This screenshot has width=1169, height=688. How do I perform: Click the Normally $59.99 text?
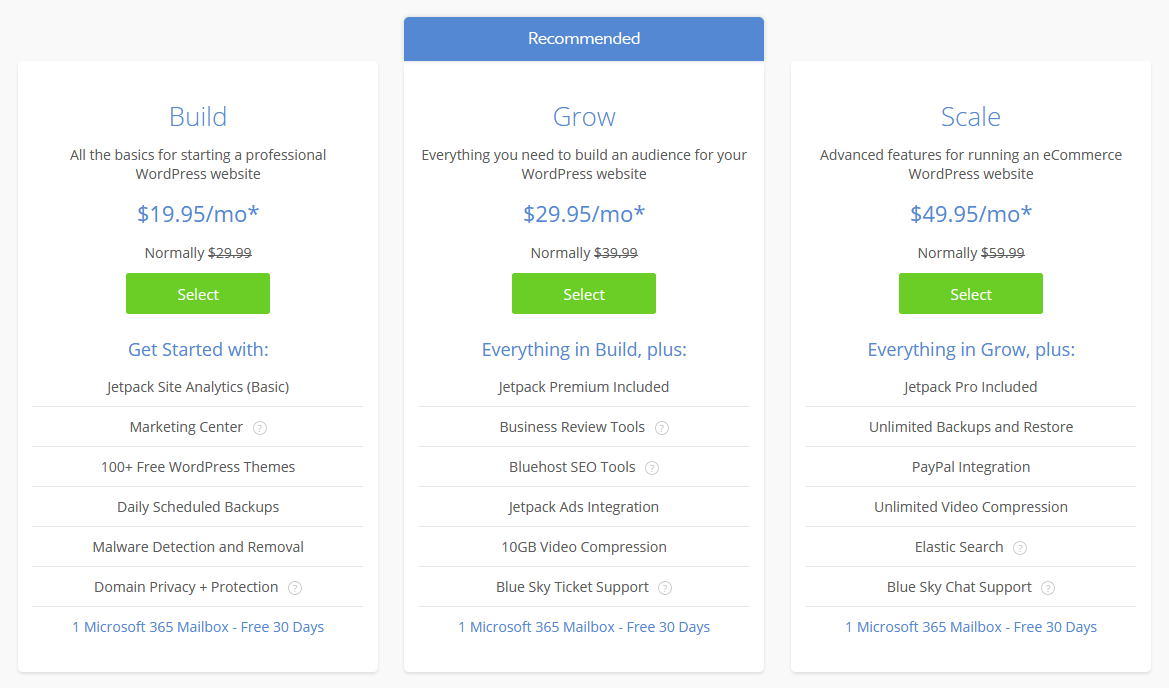coord(971,253)
